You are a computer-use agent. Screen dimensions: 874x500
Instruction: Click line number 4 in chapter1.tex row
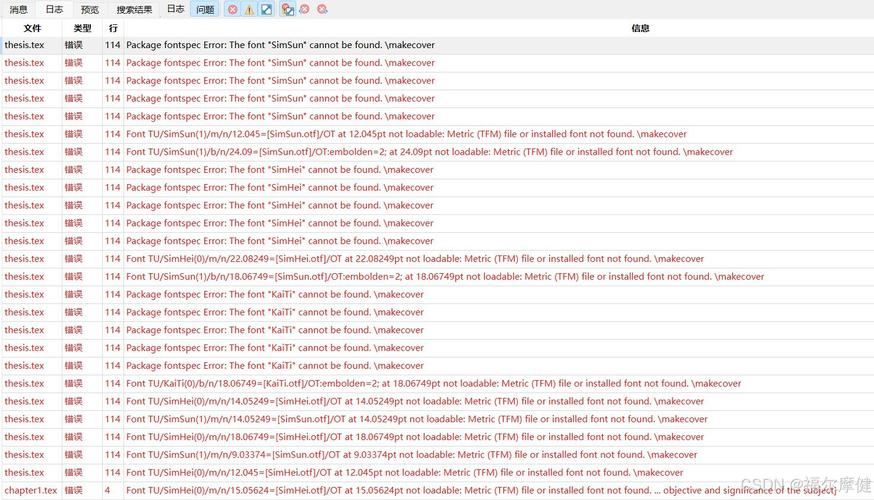108,491
